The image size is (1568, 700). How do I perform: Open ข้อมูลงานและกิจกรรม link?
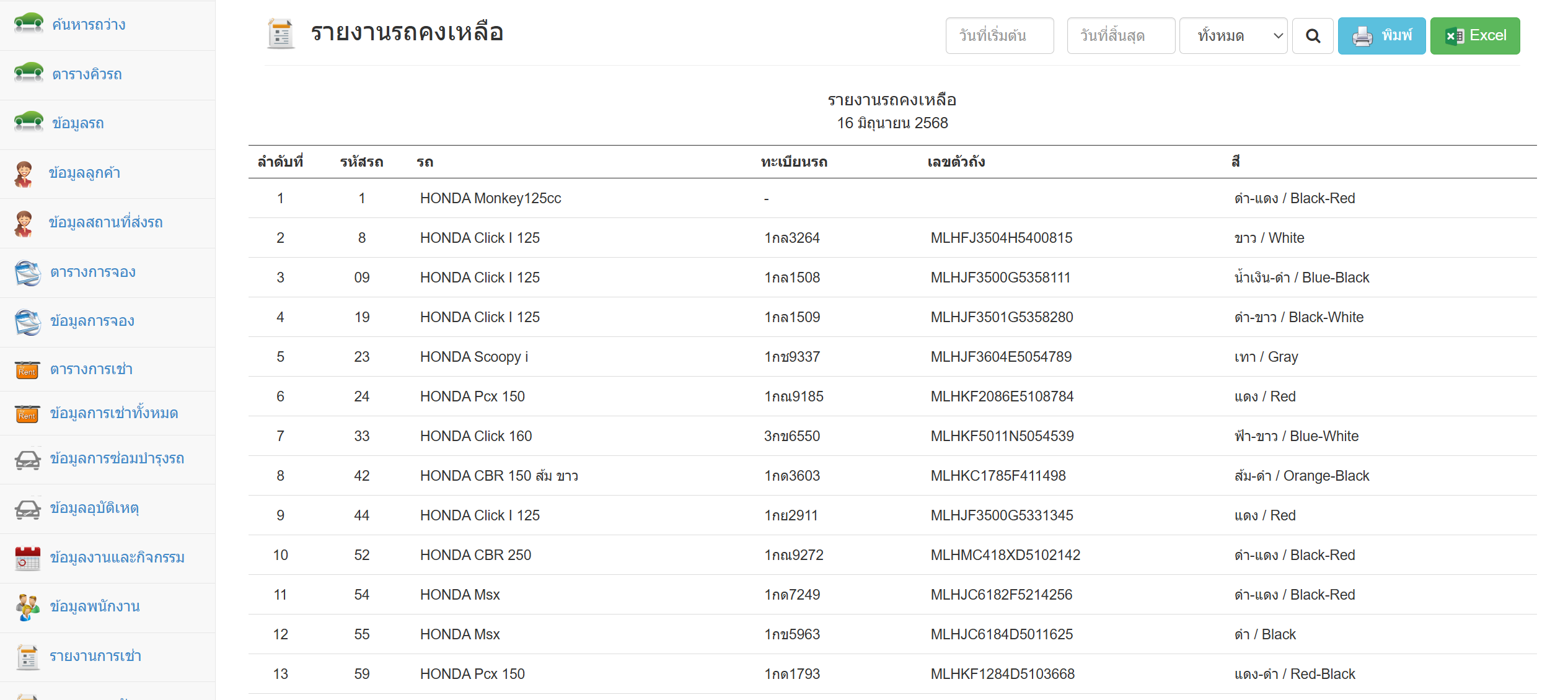coord(117,558)
